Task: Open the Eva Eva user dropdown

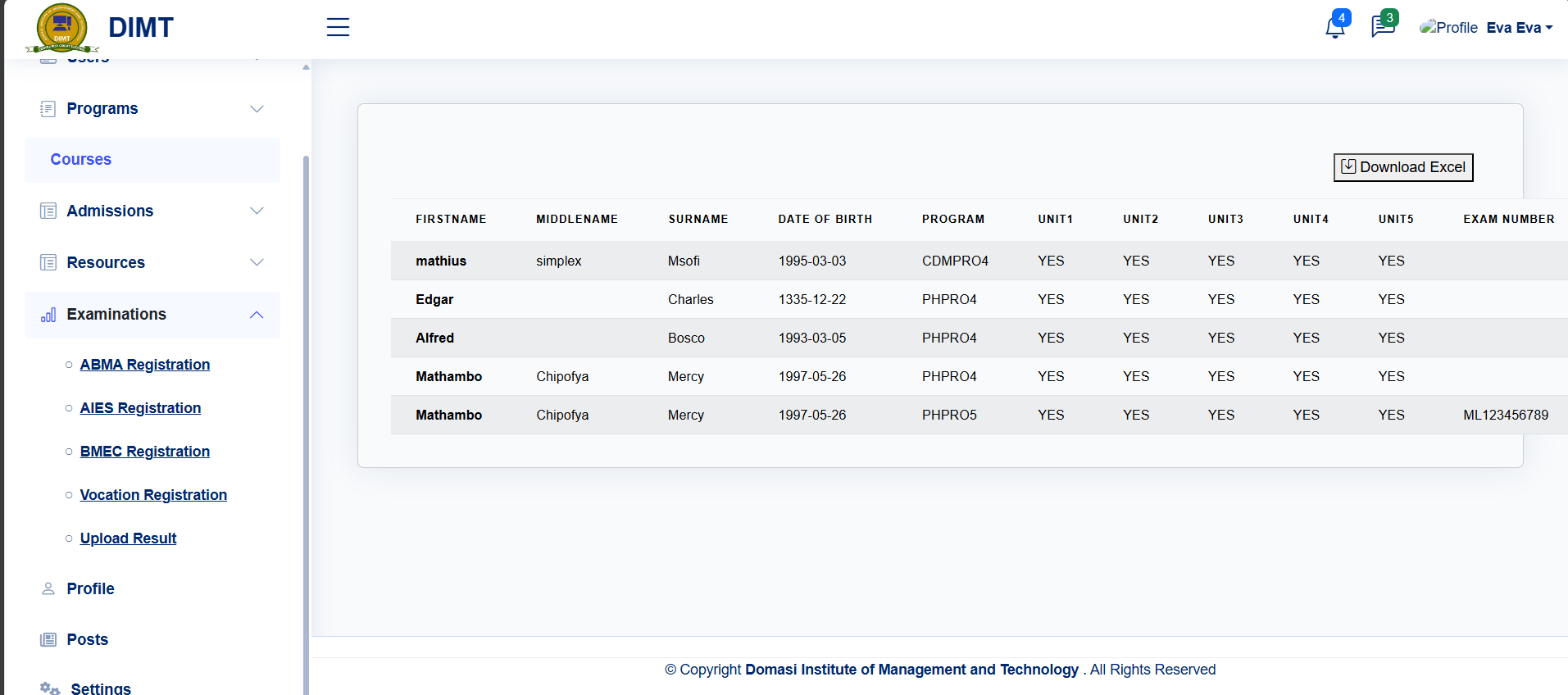Action: coord(1520,28)
